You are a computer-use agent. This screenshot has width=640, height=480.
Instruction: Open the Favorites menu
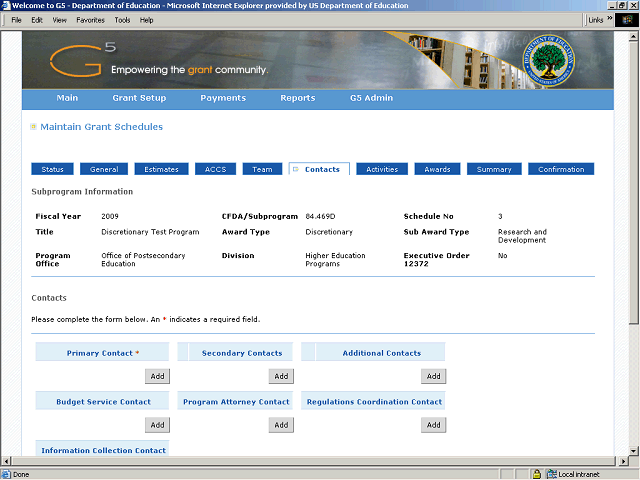(90, 20)
